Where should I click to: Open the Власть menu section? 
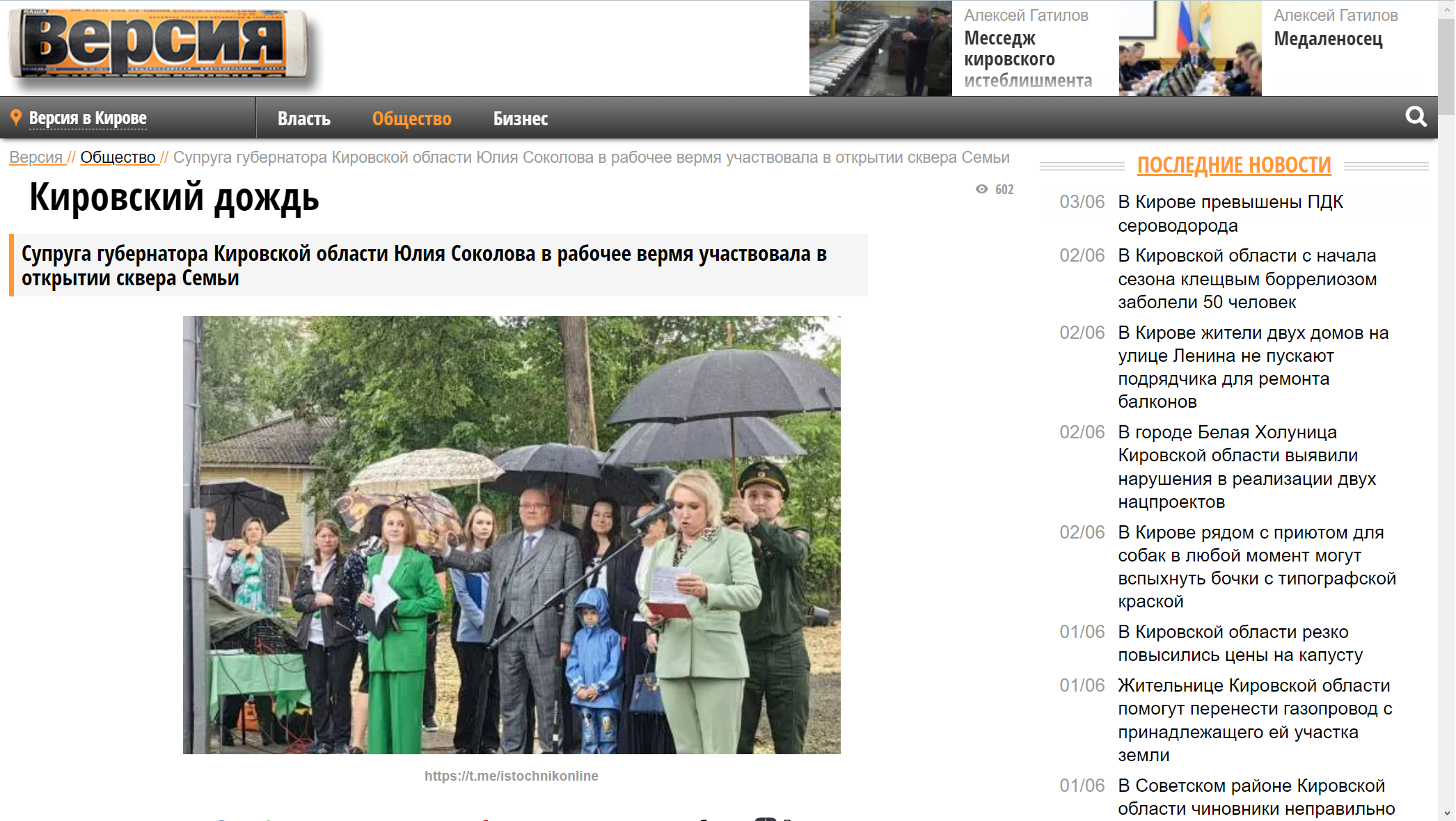pyautogui.click(x=303, y=119)
